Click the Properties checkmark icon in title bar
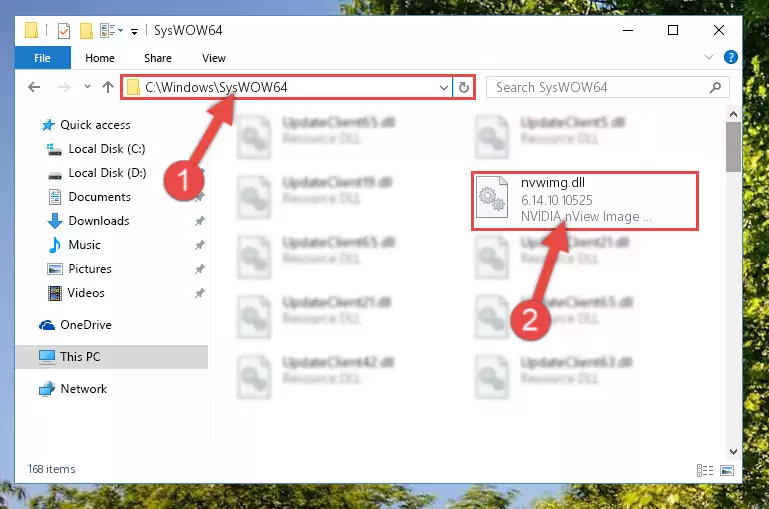This screenshot has height=509, width=769. click(x=64, y=31)
